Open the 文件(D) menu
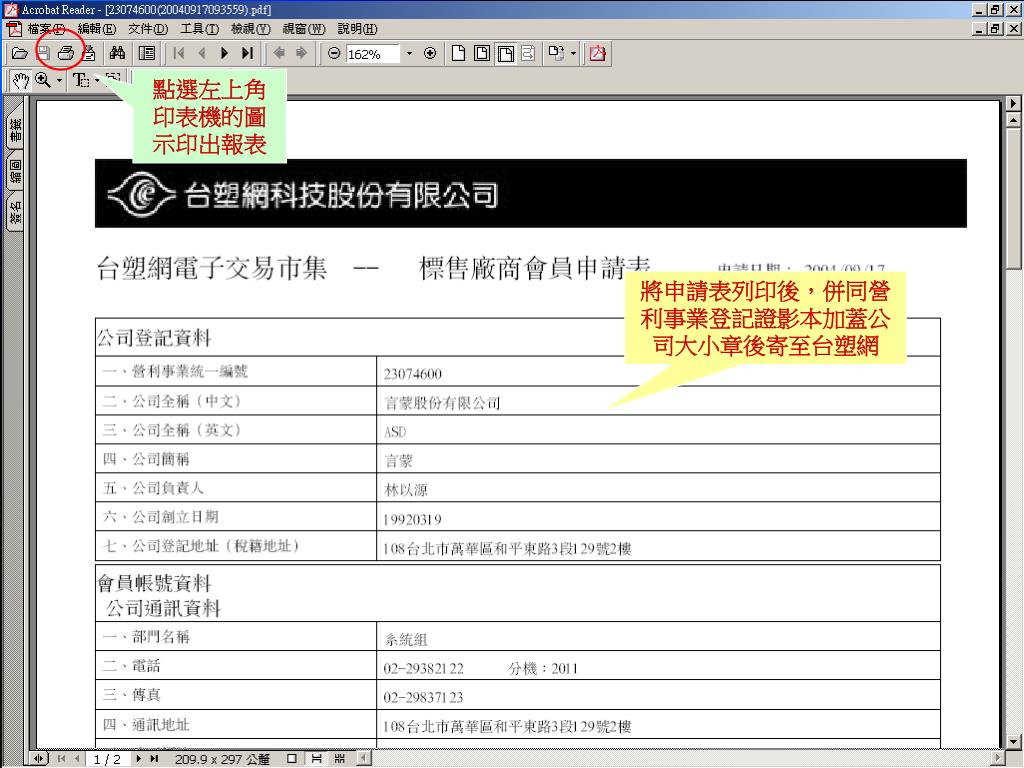The height and width of the screenshot is (768, 1024). 148,29
